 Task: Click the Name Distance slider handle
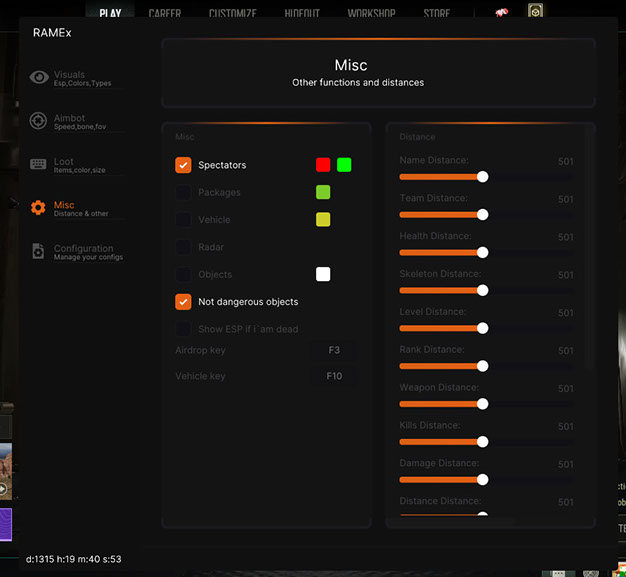[x=483, y=176]
